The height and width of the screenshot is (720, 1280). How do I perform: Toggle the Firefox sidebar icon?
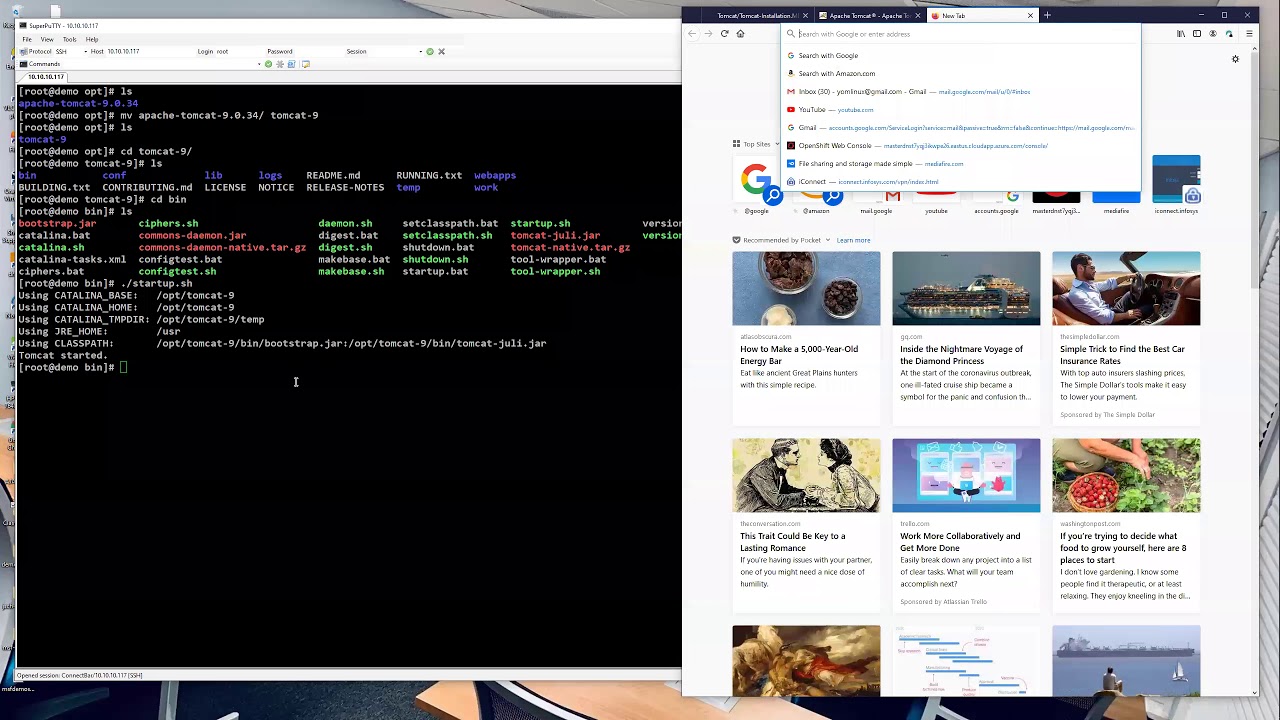pos(1197,34)
